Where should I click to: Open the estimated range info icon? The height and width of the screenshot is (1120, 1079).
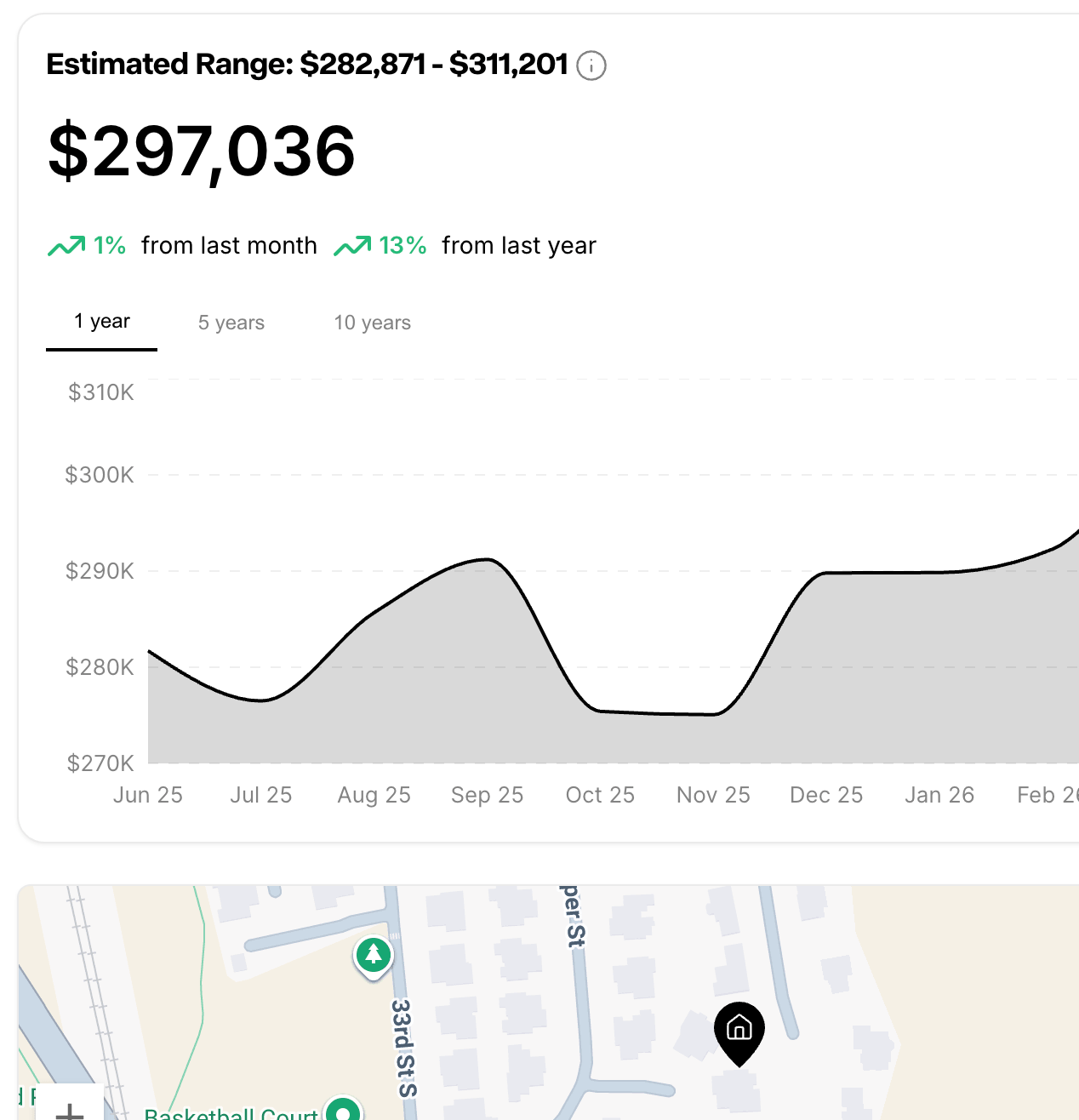coord(591,66)
